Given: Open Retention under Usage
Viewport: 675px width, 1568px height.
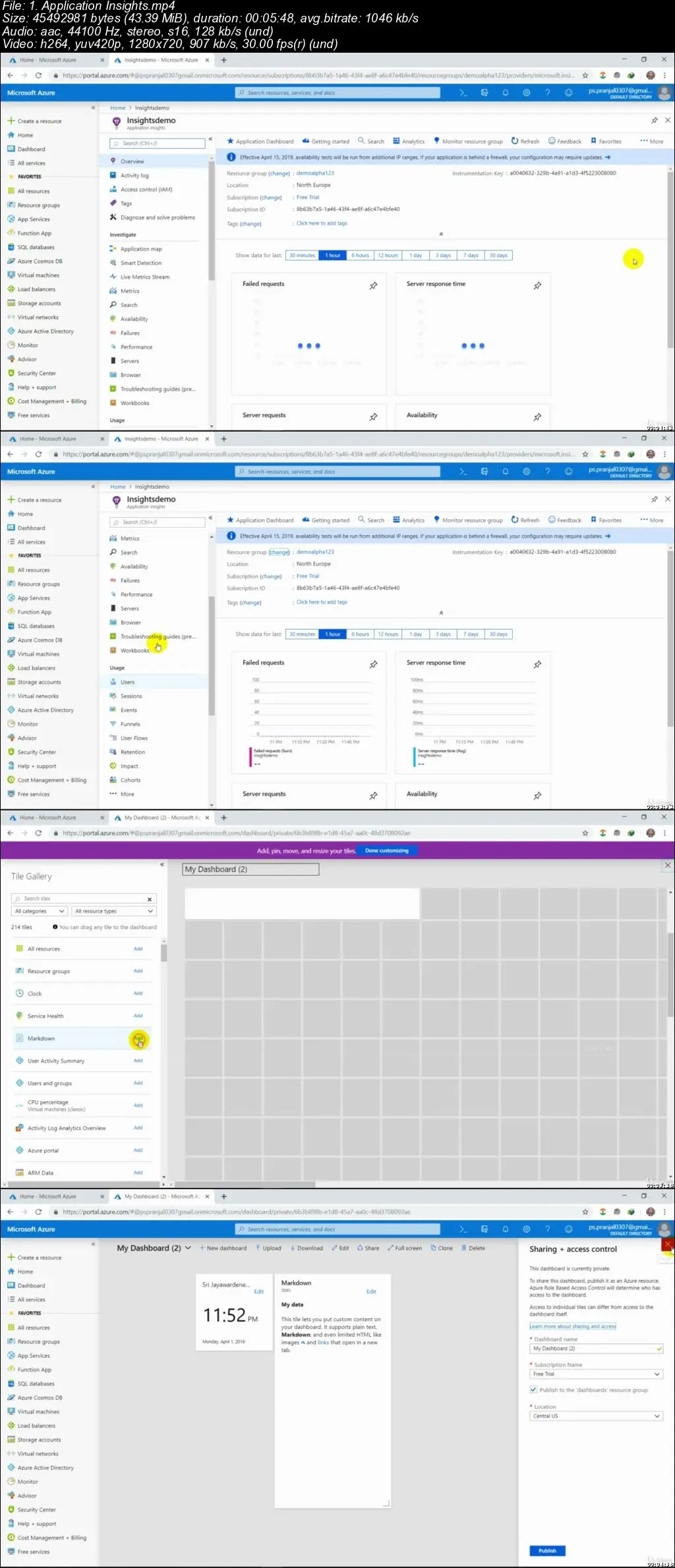Looking at the screenshot, I should click(x=132, y=752).
